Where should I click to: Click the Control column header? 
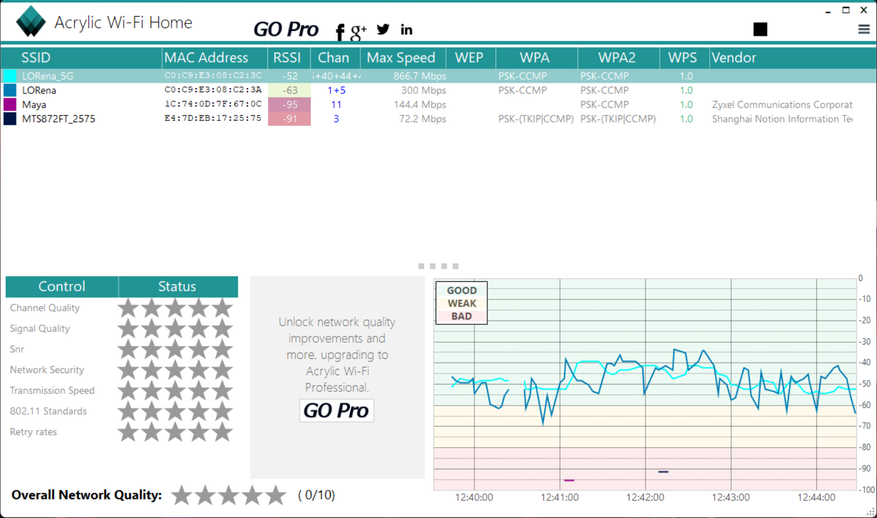(62, 286)
